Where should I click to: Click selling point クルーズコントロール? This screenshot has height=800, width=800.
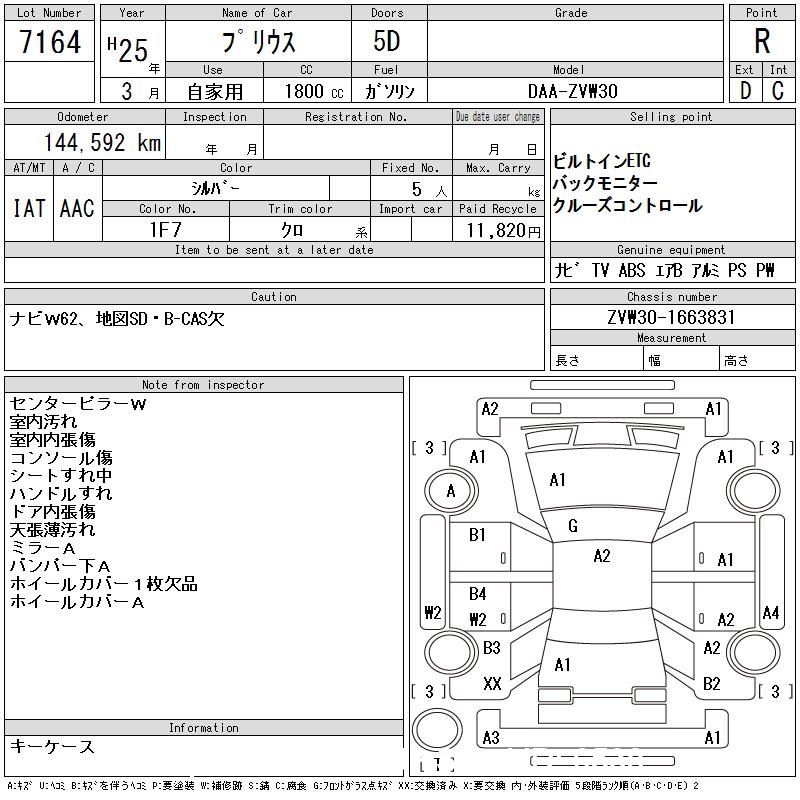click(628, 205)
